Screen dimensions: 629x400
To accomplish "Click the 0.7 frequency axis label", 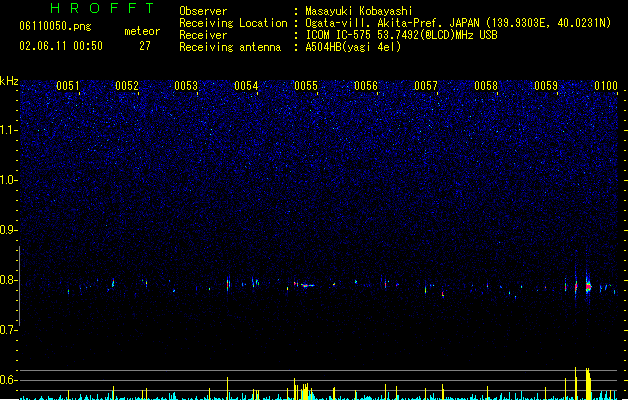I will [x=9, y=330].
